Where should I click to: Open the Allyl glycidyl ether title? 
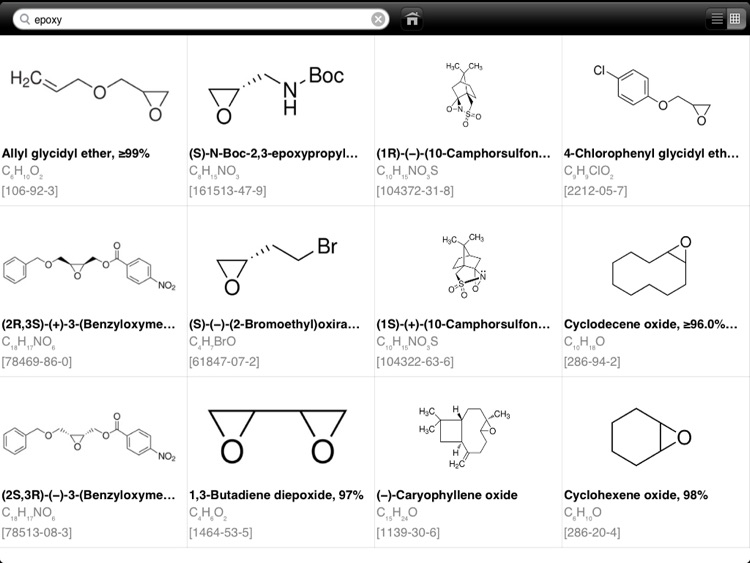76,154
